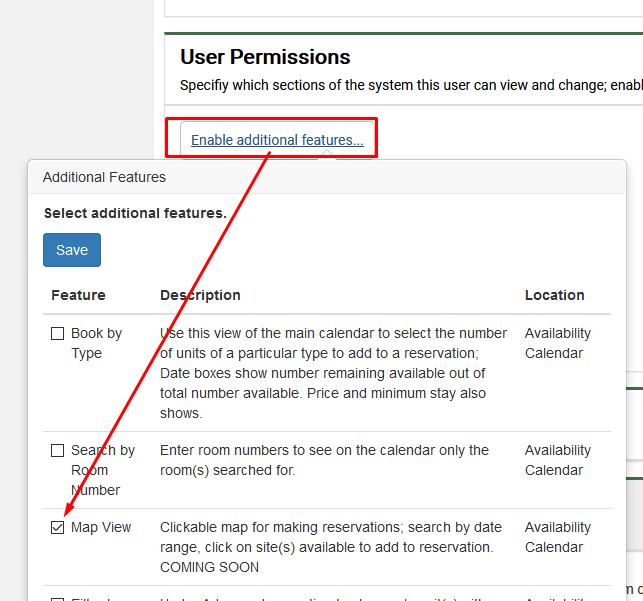This screenshot has width=643, height=601.
Task: Click the 'Book by Type' label text
Action: pos(96,343)
